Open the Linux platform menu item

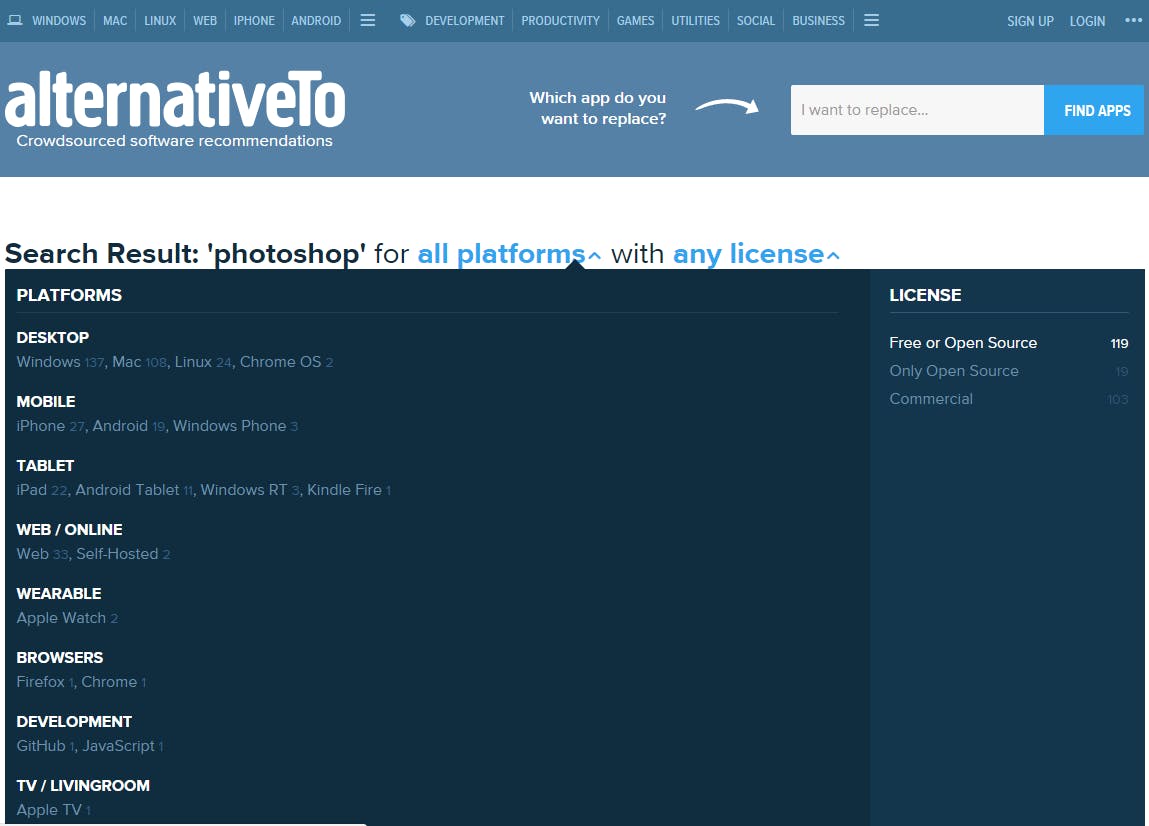160,21
